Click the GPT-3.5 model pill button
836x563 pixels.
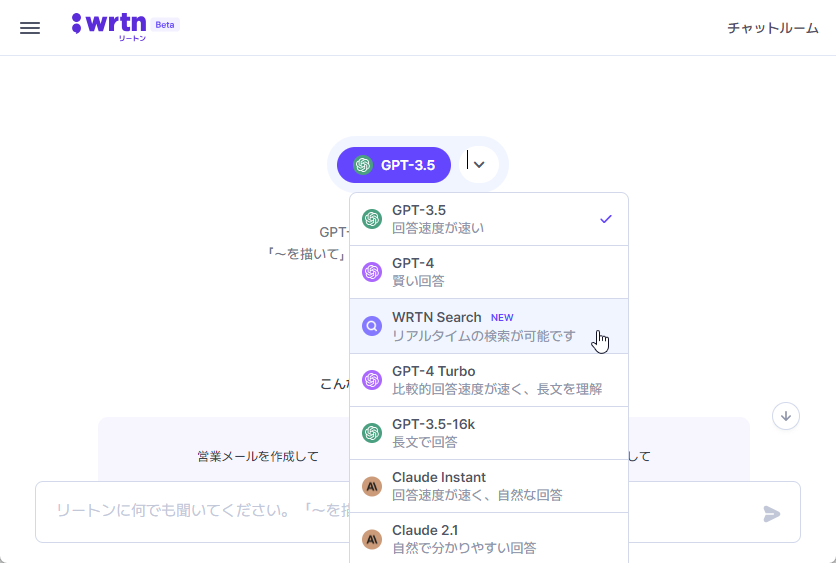point(394,165)
